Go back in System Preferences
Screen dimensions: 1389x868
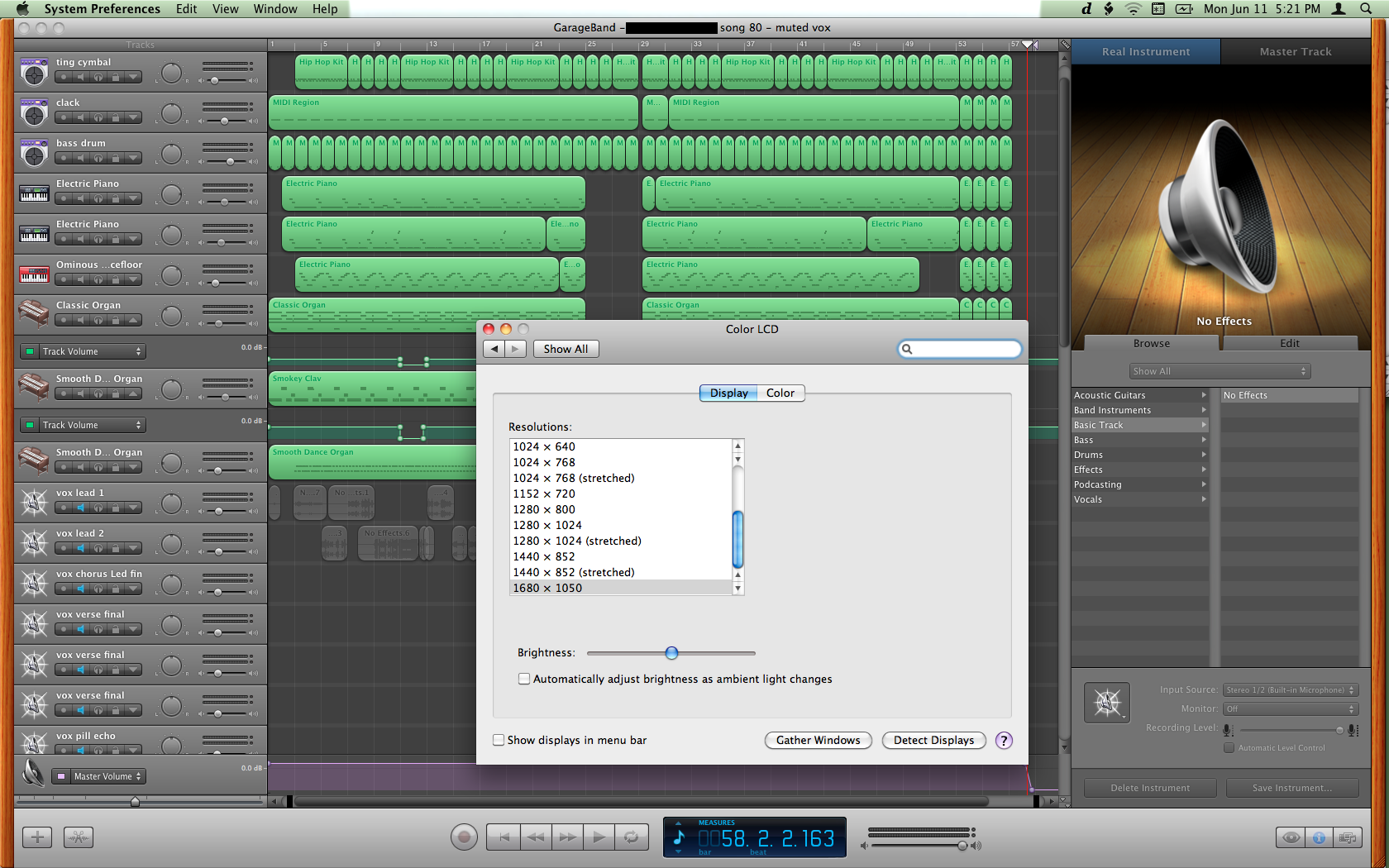tap(494, 349)
